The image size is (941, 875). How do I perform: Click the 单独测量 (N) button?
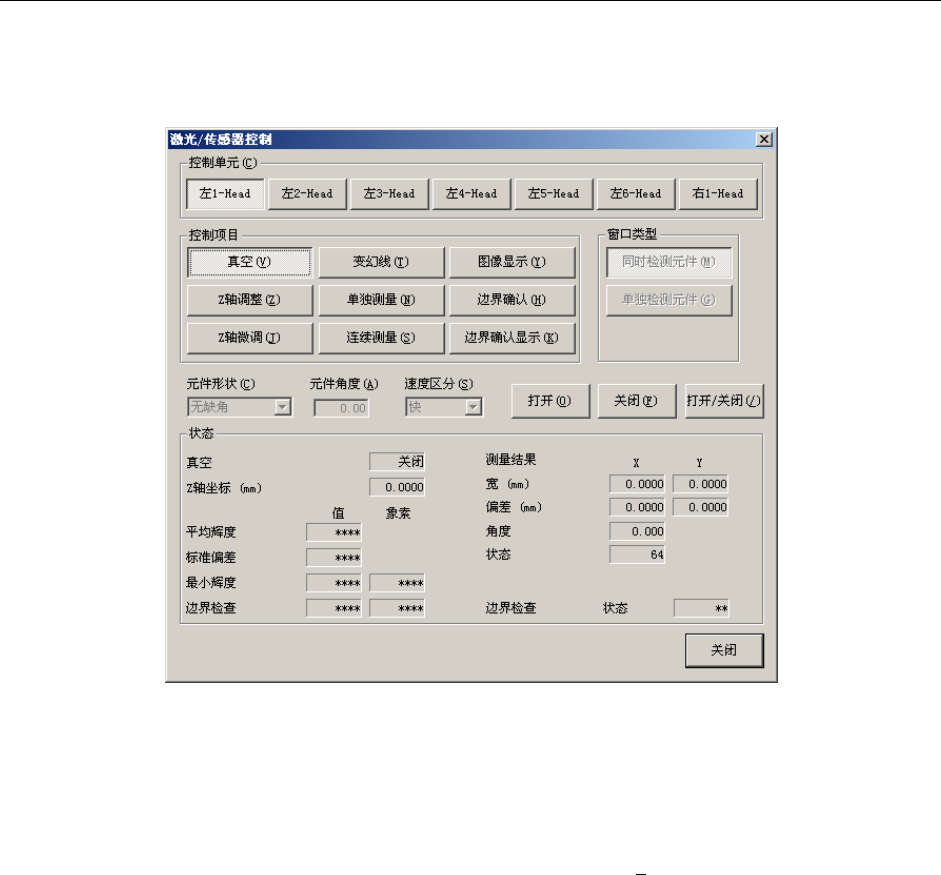click(381, 300)
